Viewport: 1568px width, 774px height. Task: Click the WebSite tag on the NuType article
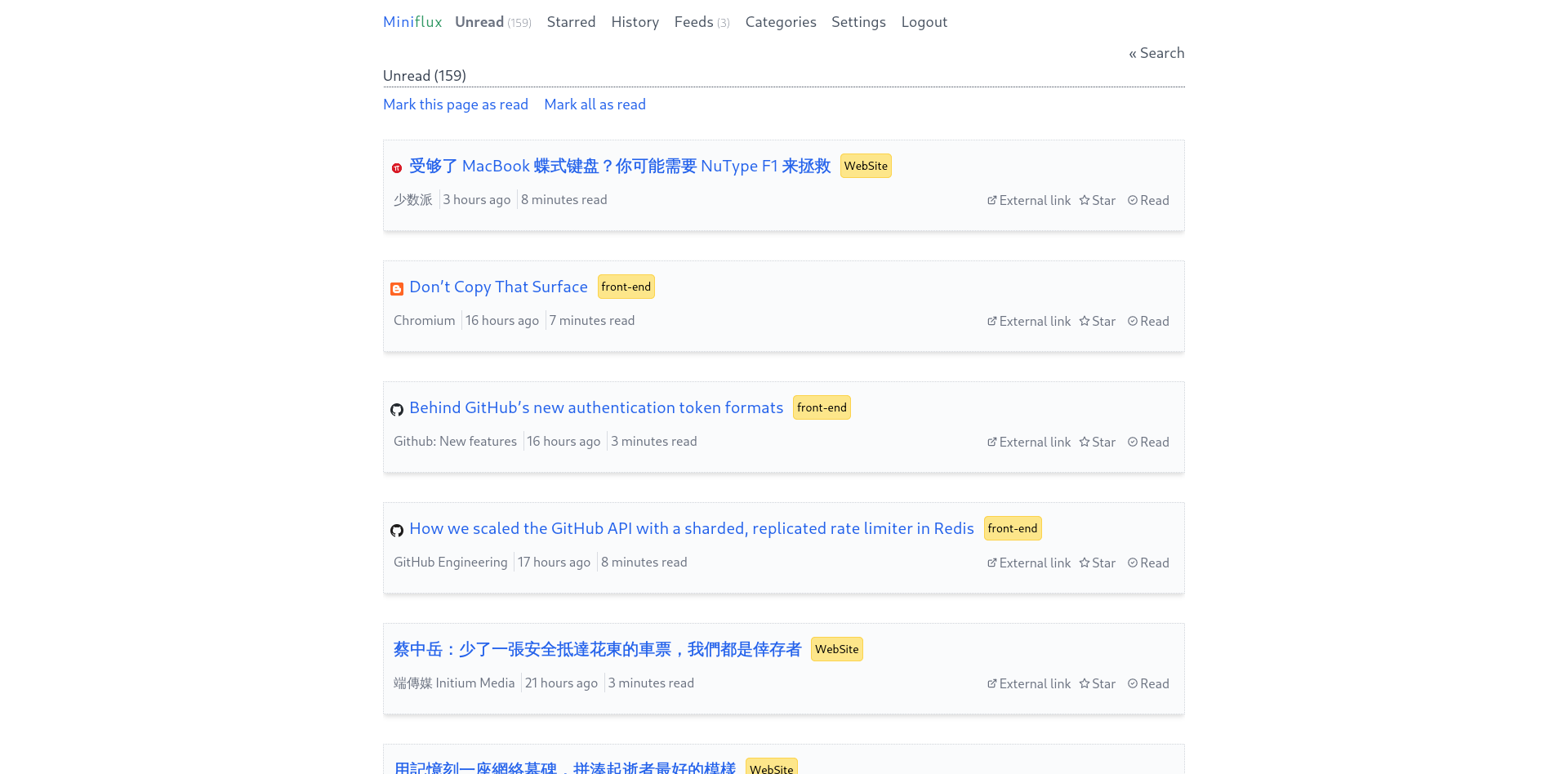866,166
